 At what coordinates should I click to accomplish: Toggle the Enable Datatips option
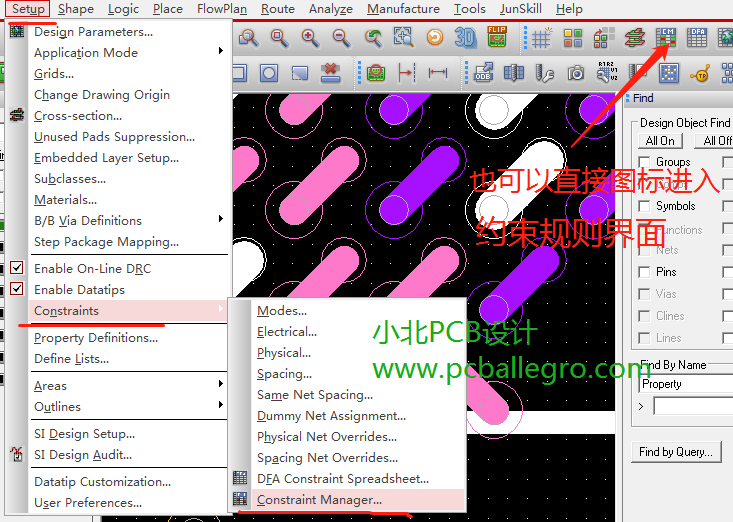[x=79, y=289]
